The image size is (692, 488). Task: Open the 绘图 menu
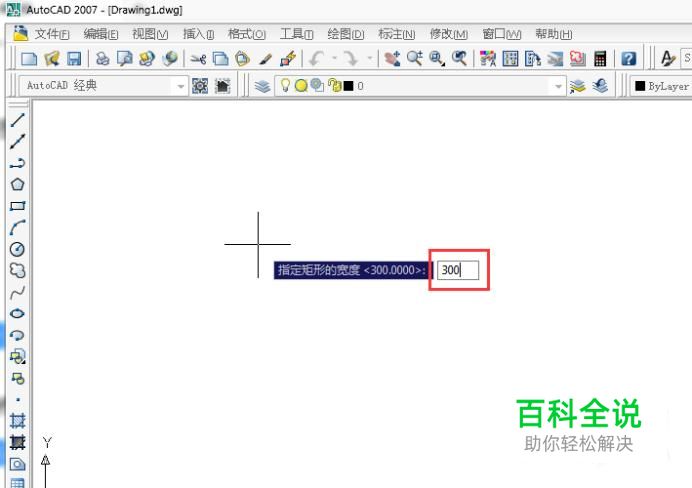click(346, 34)
